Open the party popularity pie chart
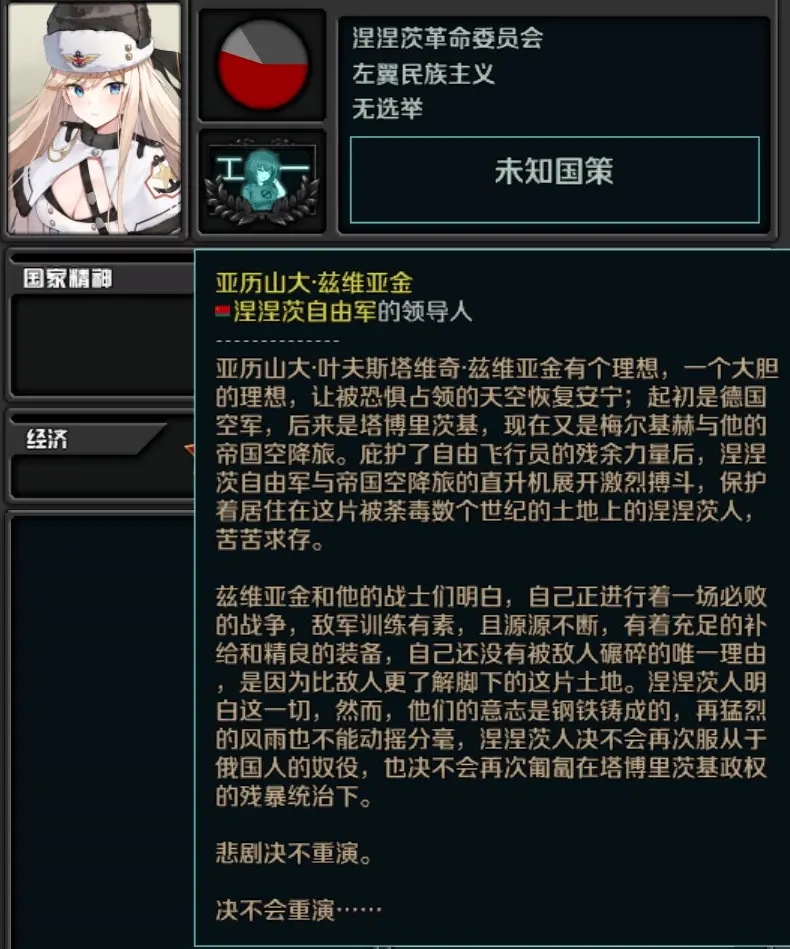The height and width of the screenshot is (949, 790). 263,65
